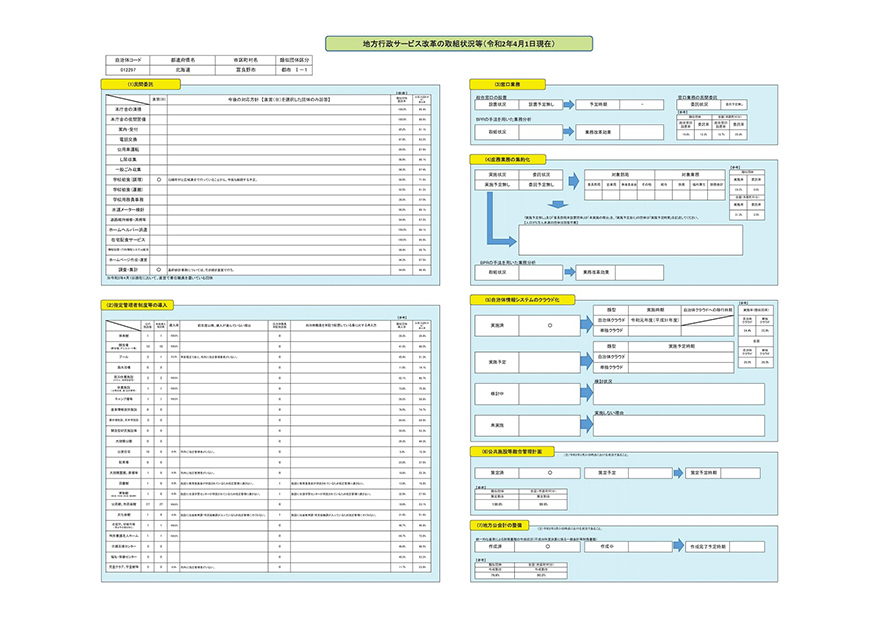Screen dimensions: 880x622
Task: Click the code value '012297'
Action: click(128, 70)
